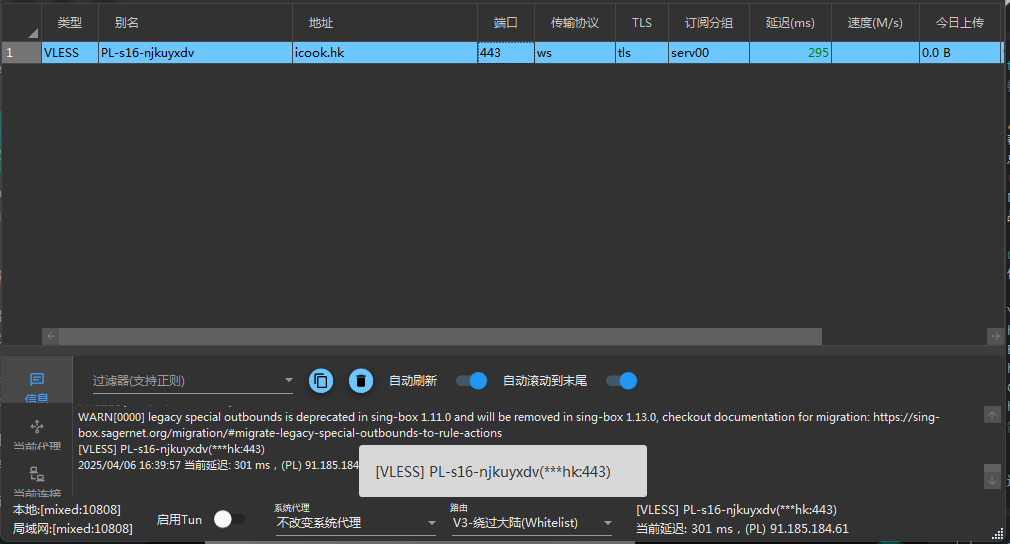1010x544 pixels.
Task: Click the icook.hk address cell
Action: pyautogui.click(x=384, y=53)
